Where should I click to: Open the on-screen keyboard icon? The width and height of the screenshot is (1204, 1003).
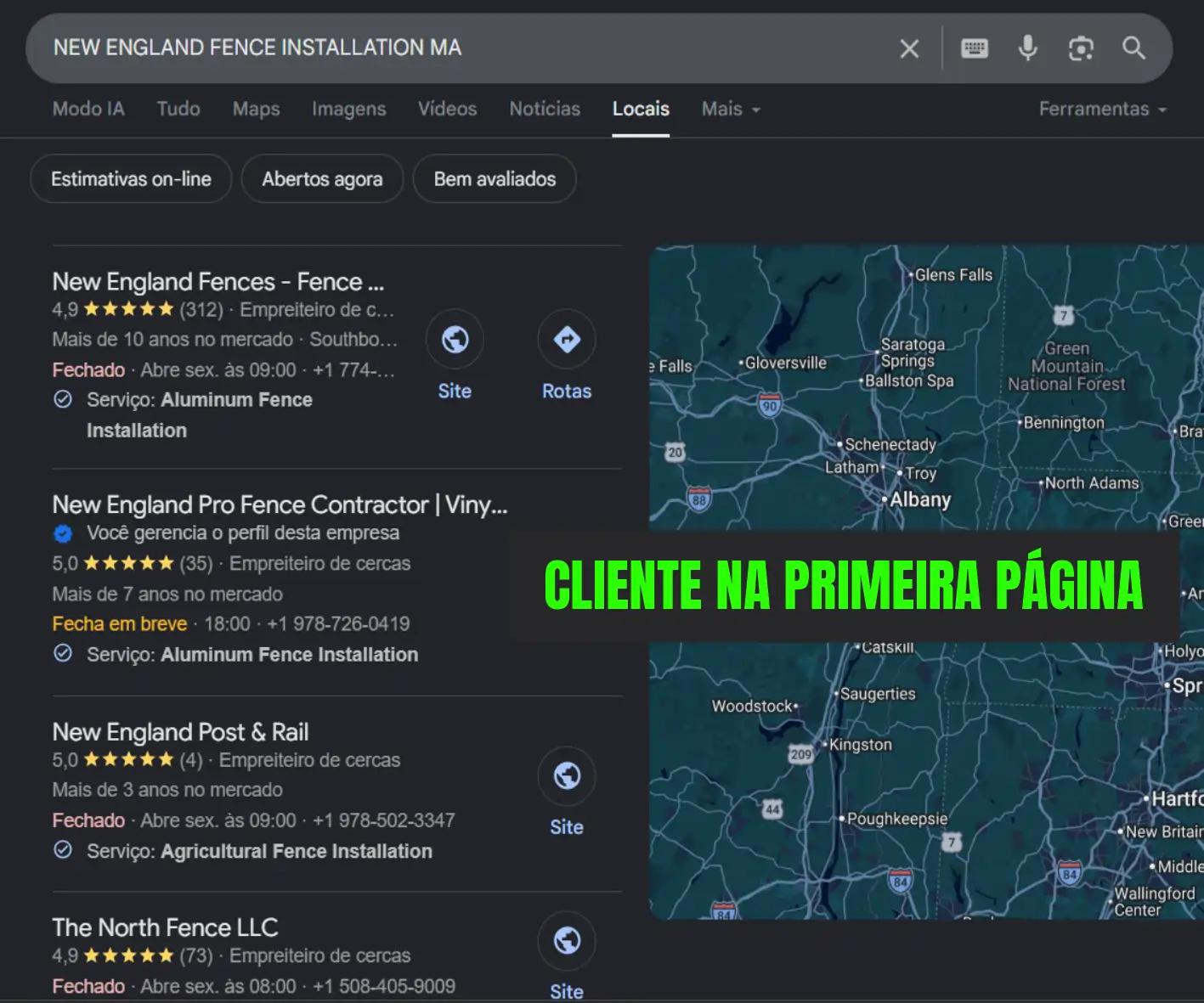(x=975, y=48)
